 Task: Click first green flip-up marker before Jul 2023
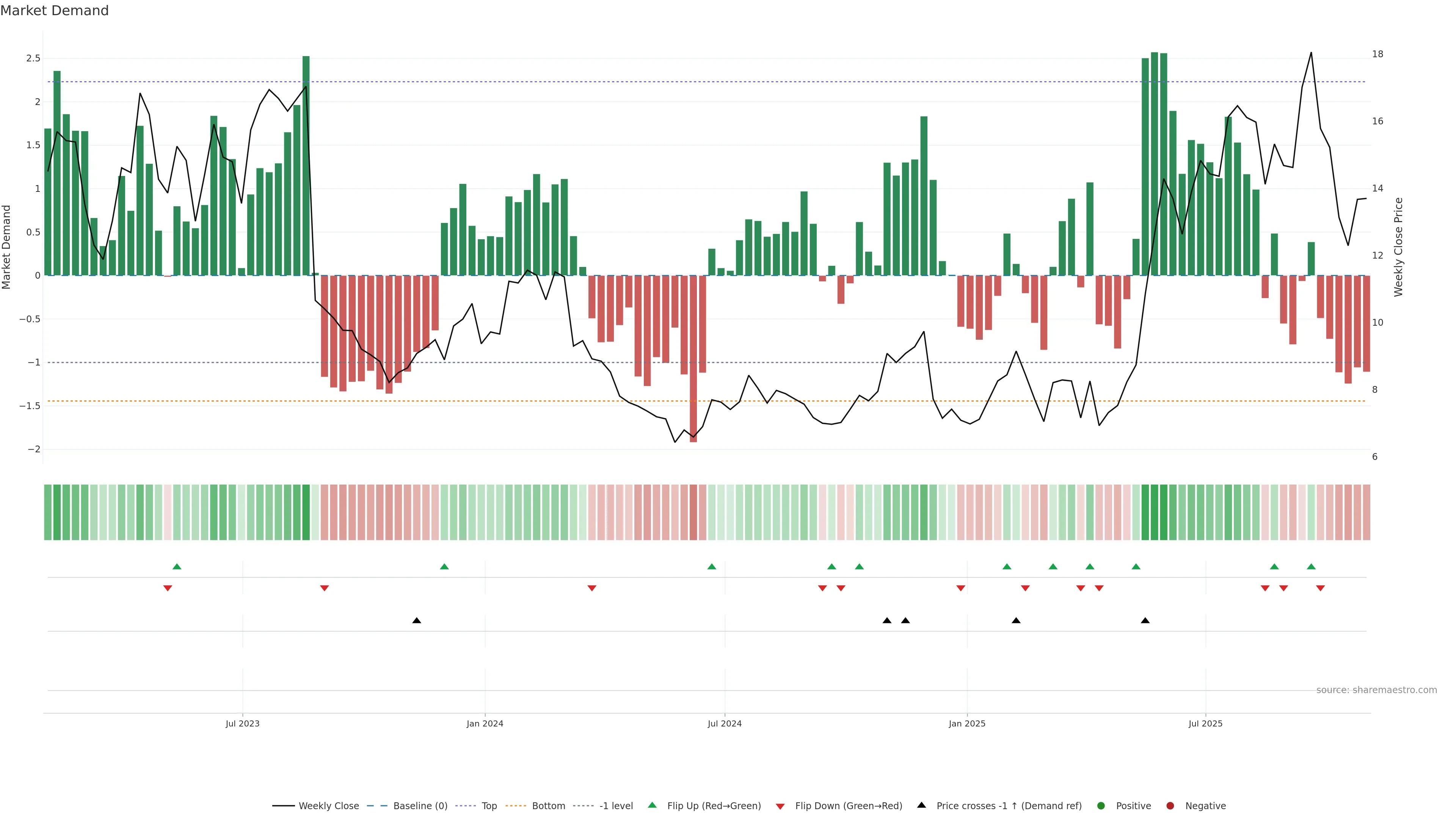tap(177, 566)
